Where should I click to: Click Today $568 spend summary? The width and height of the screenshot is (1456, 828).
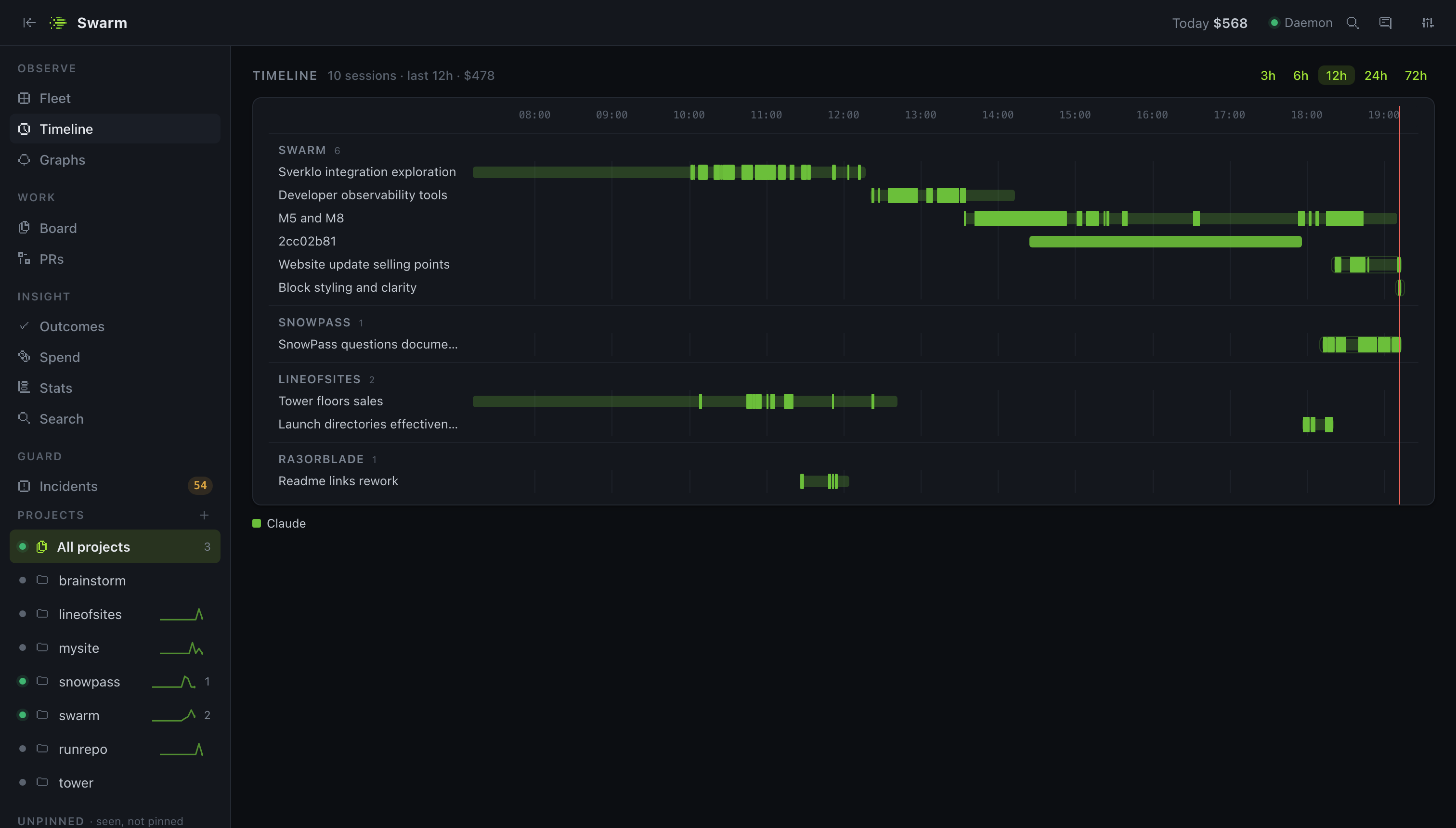tap(1210, 23)
